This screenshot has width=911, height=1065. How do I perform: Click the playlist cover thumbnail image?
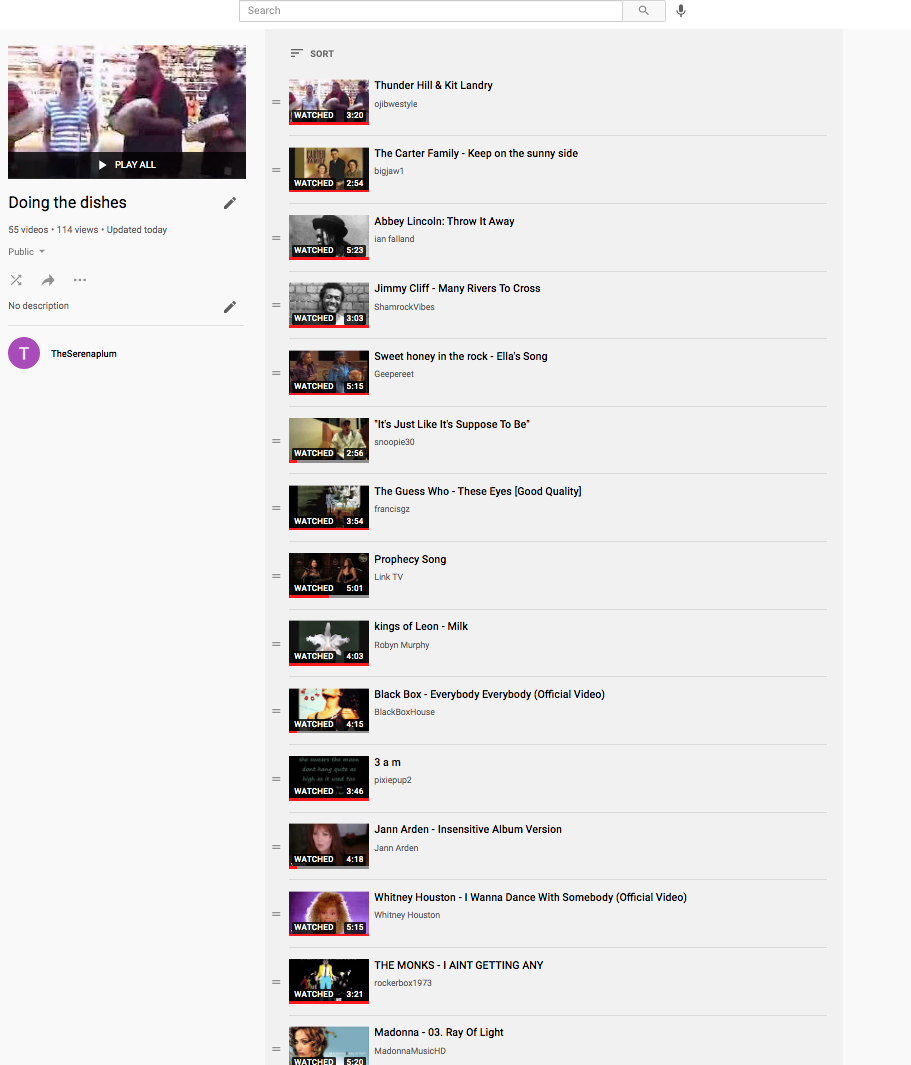(x=127, y=112)
